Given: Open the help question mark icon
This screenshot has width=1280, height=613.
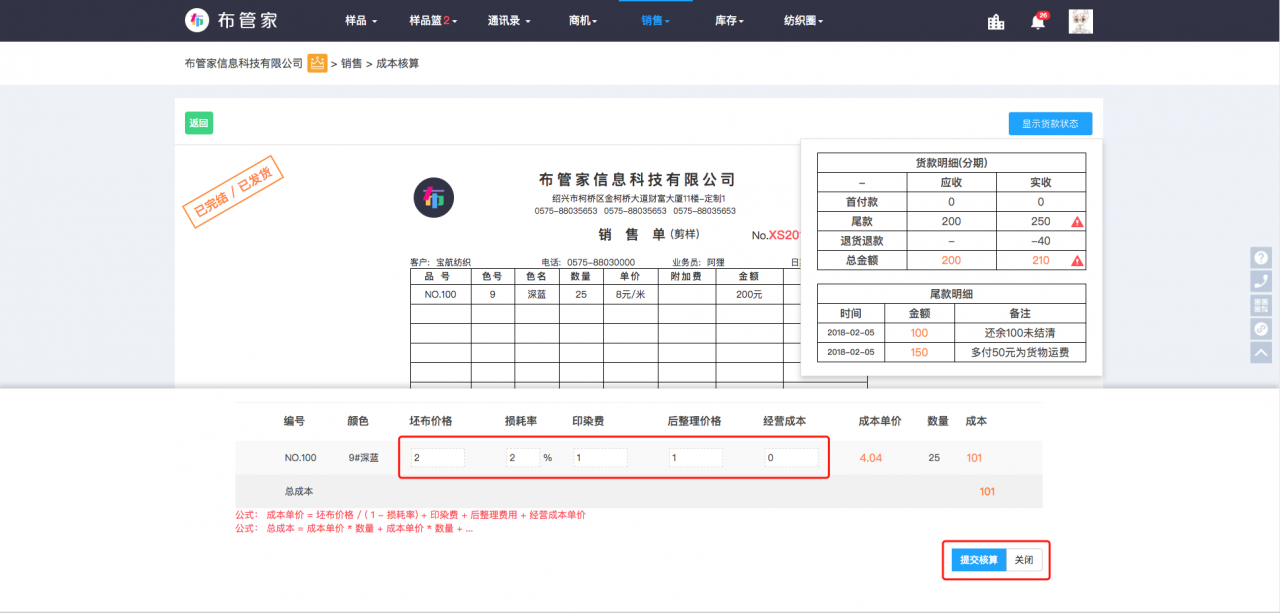Looking at the screenshot, I should [1261, 257].
